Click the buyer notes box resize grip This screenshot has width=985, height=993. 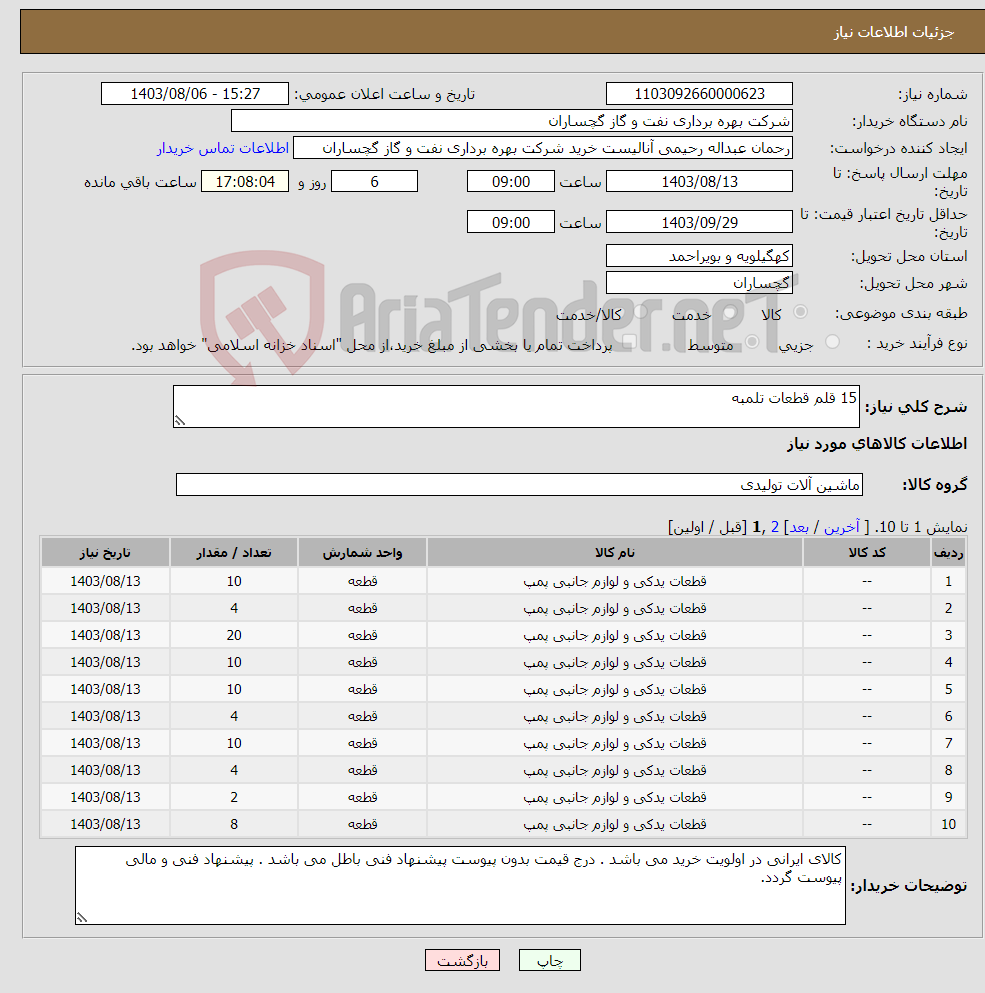(x=82, y=917)
